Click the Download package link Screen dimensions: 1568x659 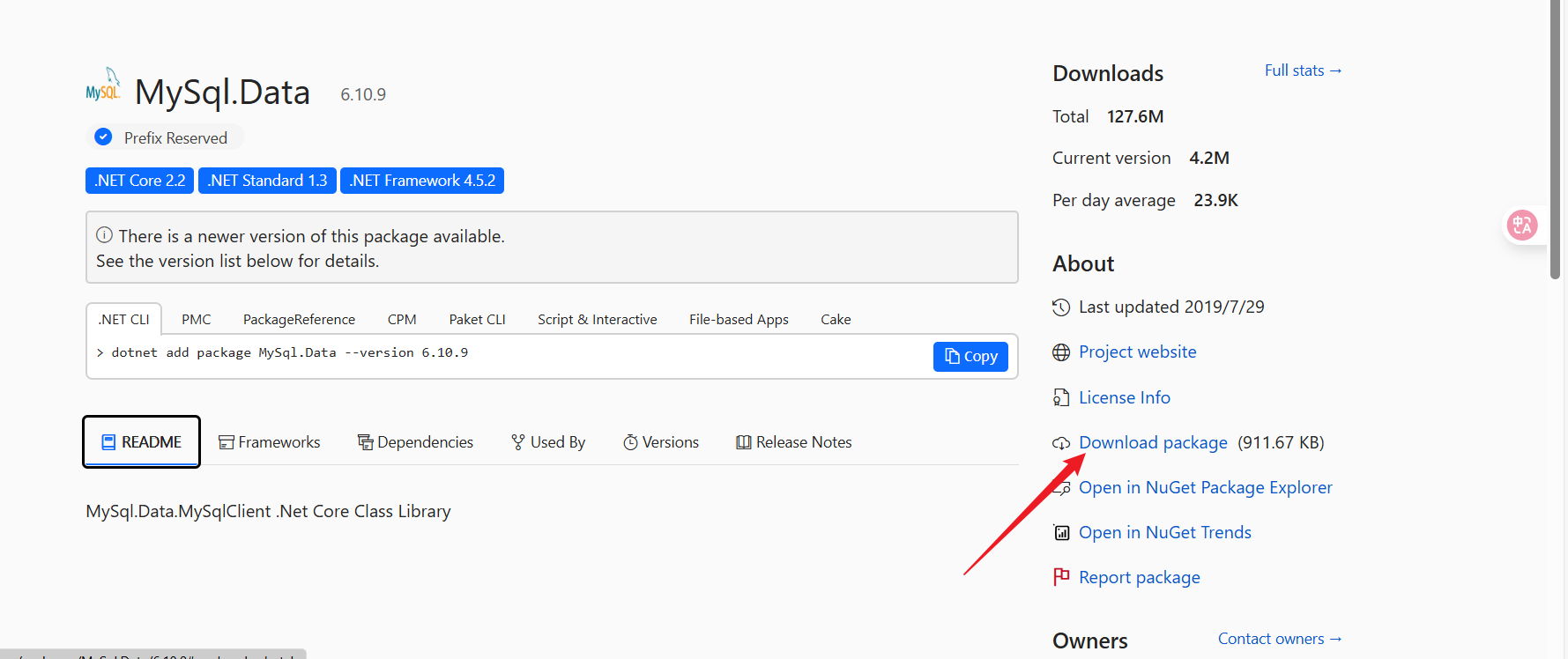point(1153,442)
